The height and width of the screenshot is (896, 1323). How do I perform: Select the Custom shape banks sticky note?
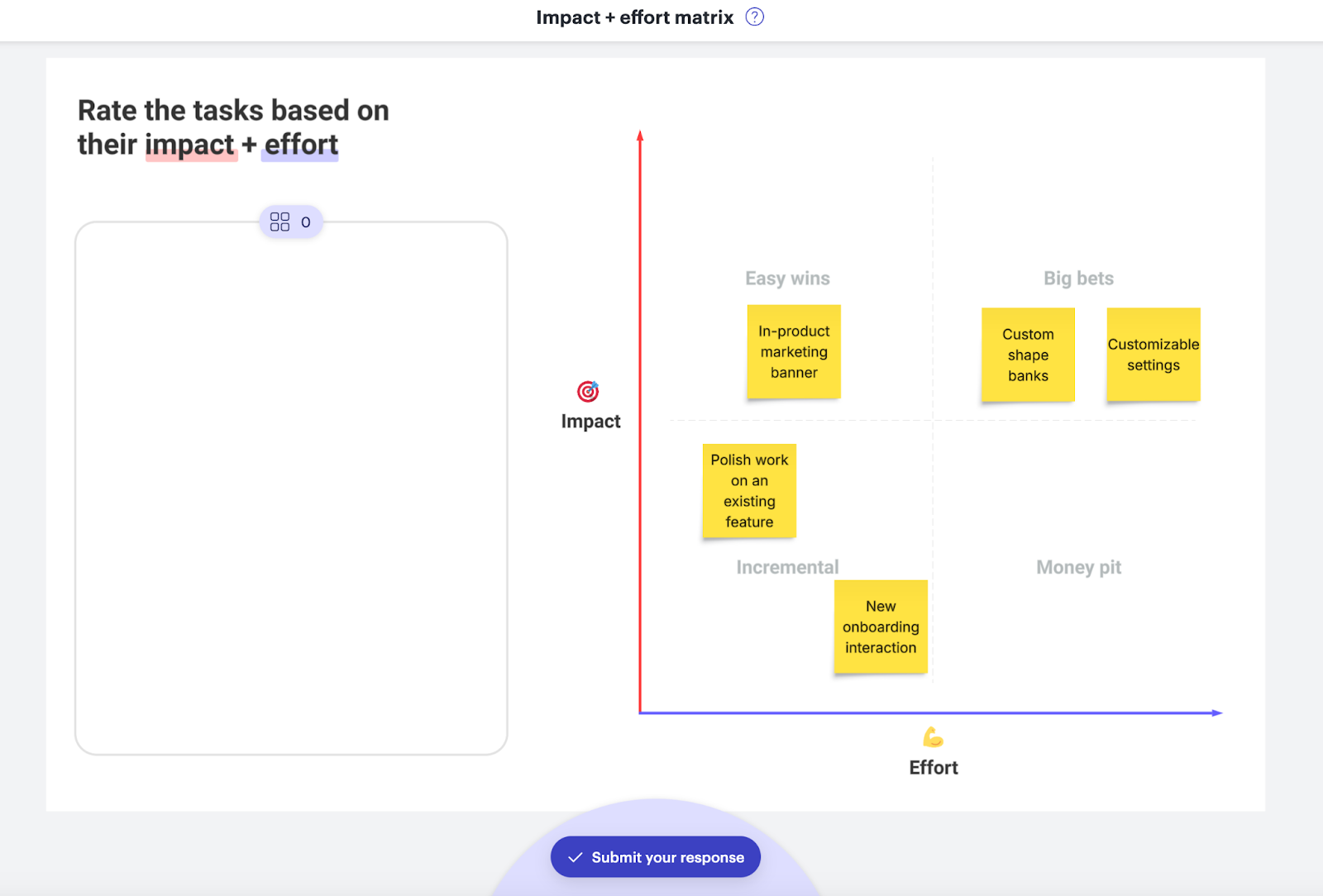click(x=1028, y=355)
